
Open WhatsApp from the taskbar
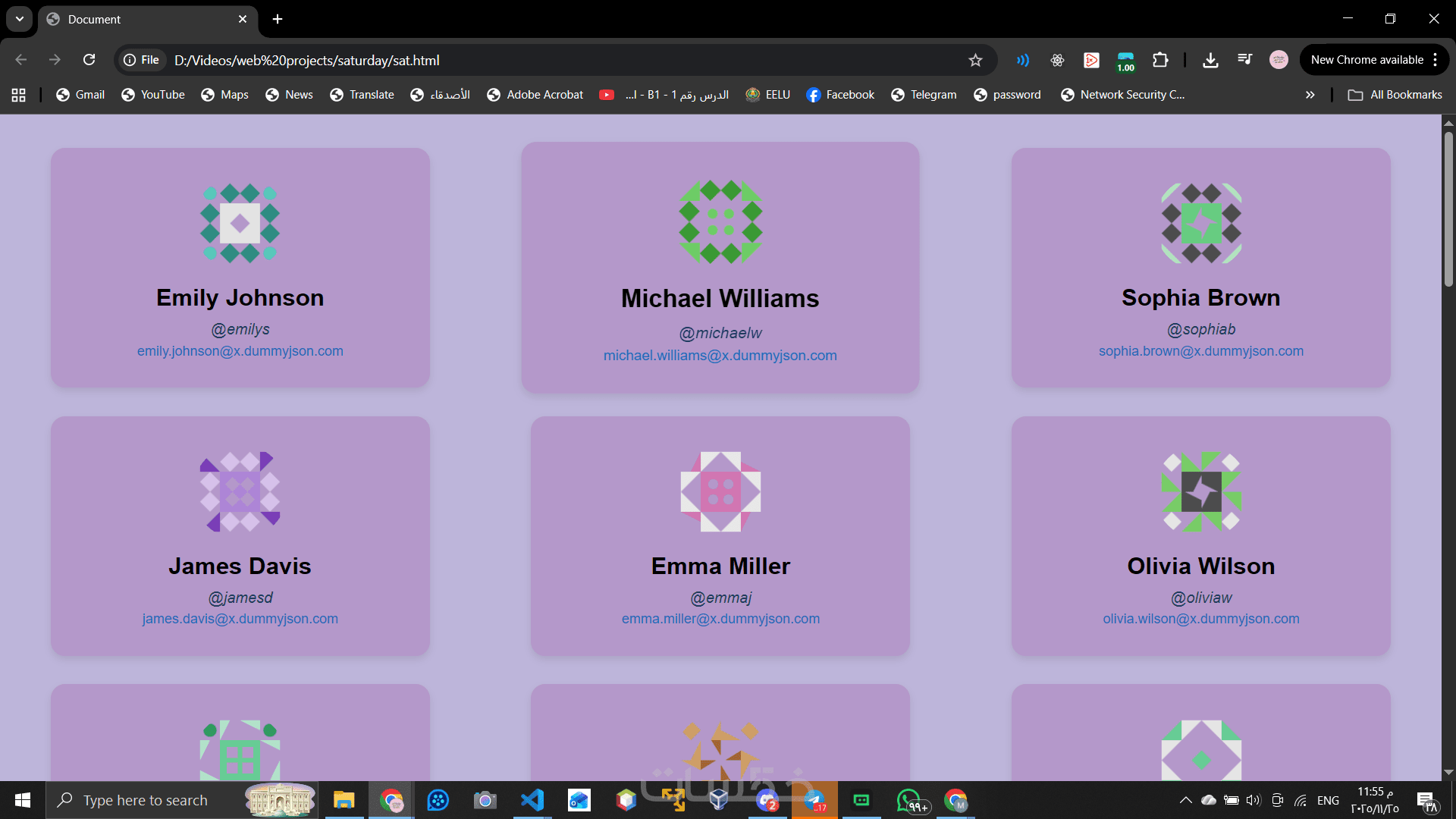pyautogui.click(x=908, y=800)
